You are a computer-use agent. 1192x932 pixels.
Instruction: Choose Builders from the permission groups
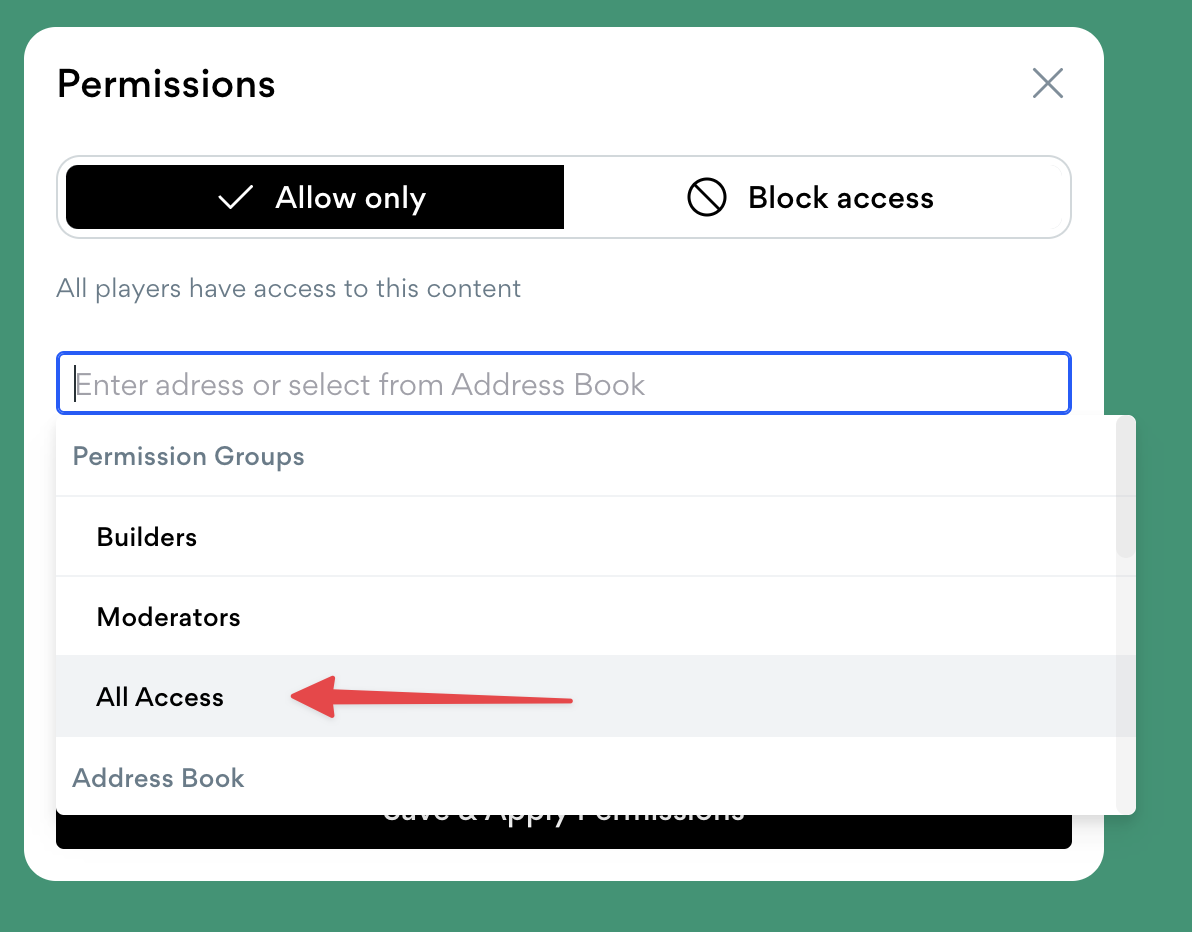[147, 537]
